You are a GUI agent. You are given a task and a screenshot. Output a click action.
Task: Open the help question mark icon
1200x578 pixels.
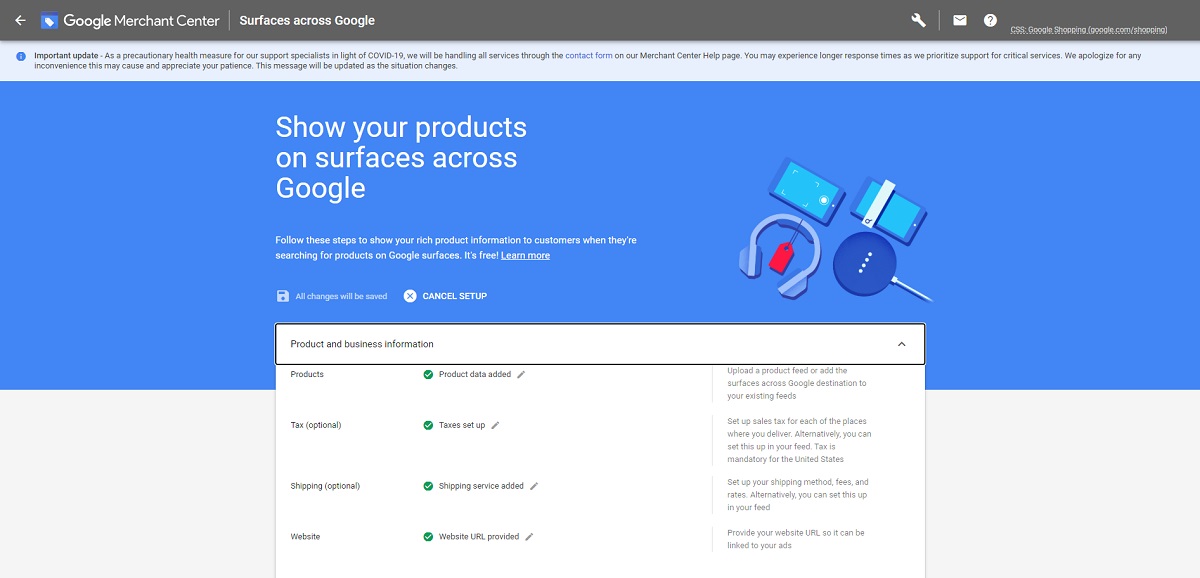pyautogui.click(x=990, y=20)
